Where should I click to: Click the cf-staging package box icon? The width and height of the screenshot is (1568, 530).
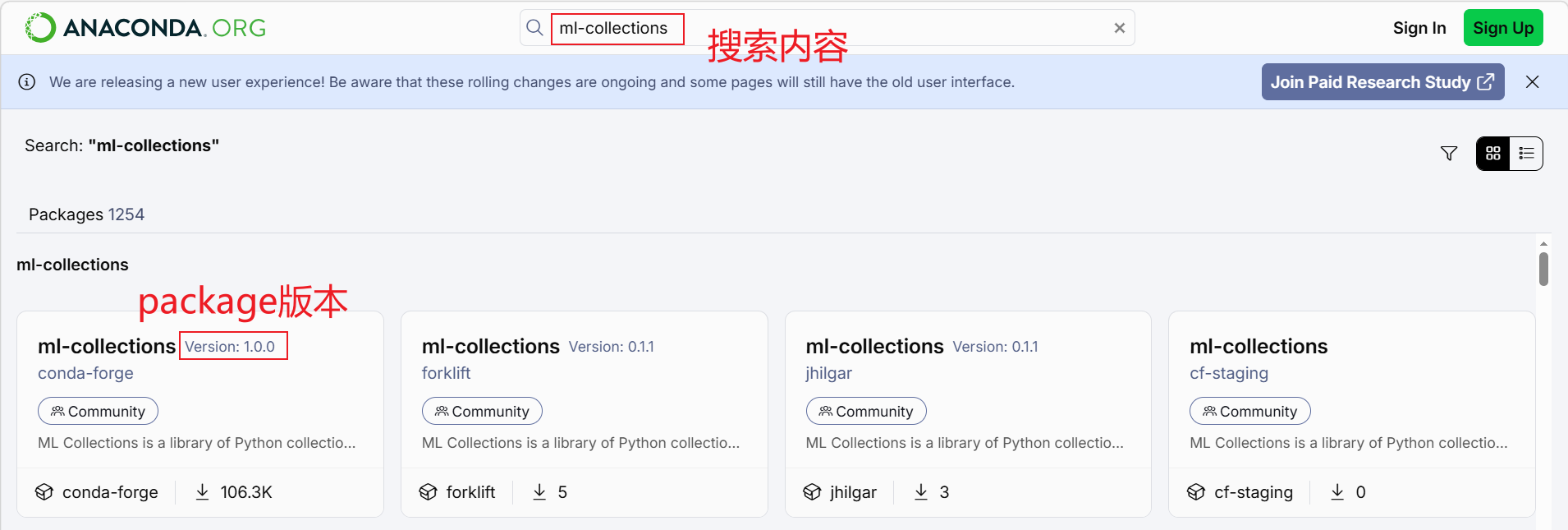coord(1196,492)
